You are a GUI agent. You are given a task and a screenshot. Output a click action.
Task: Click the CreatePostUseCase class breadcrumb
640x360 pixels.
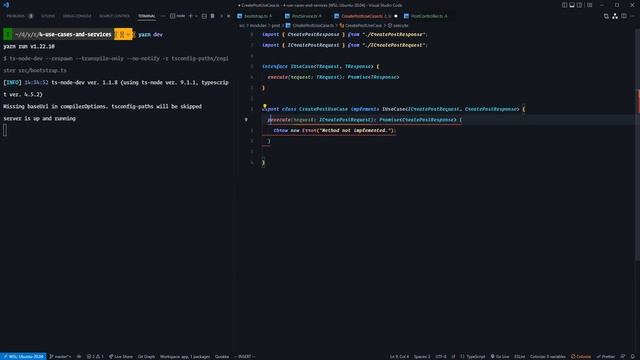point(361,25)
